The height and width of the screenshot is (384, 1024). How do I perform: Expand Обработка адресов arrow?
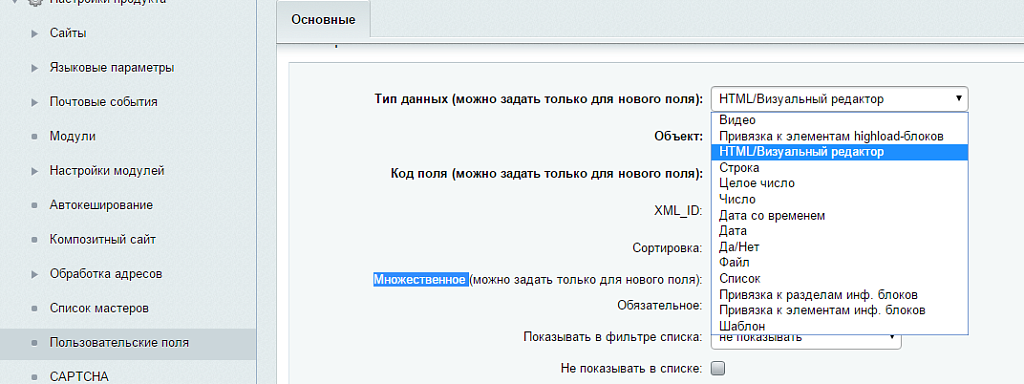pyautogui.click(x=35, y=274)
